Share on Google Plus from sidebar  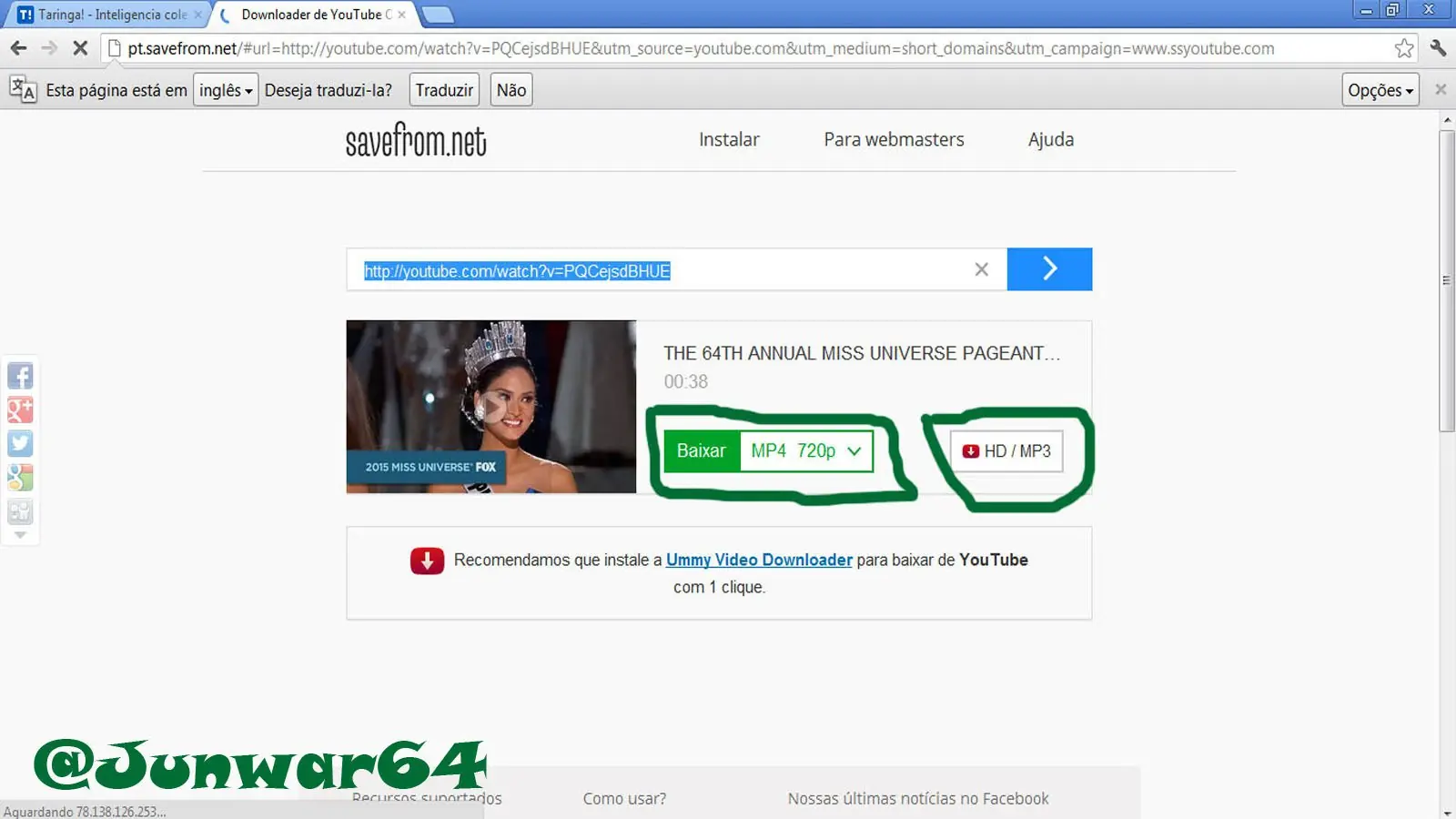tap(20, 409)
